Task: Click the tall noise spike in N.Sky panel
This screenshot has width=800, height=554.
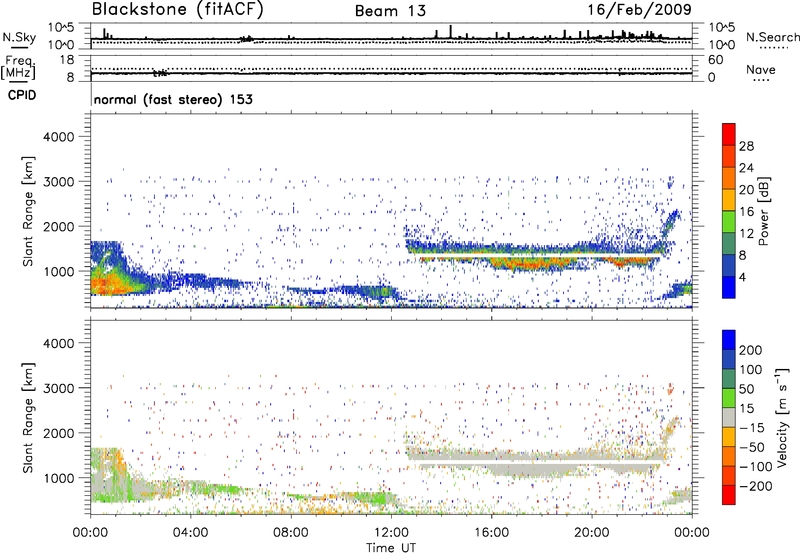Action: [451, 32]
